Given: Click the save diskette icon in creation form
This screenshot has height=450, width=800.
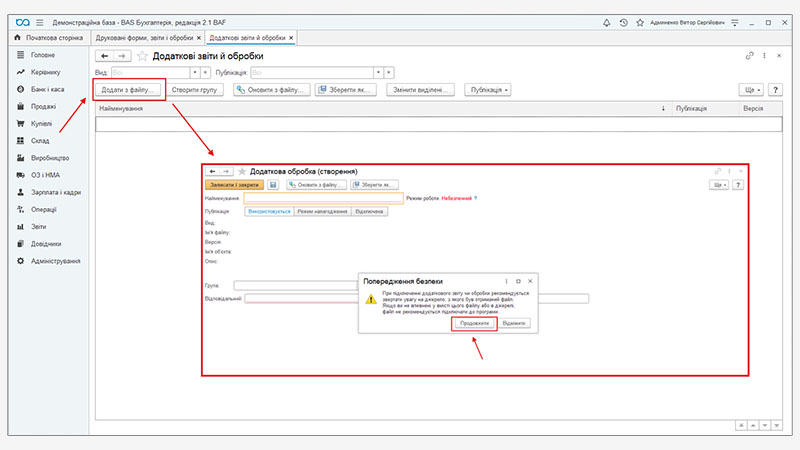Looking at the screenshot, I should tap(273, 185).
